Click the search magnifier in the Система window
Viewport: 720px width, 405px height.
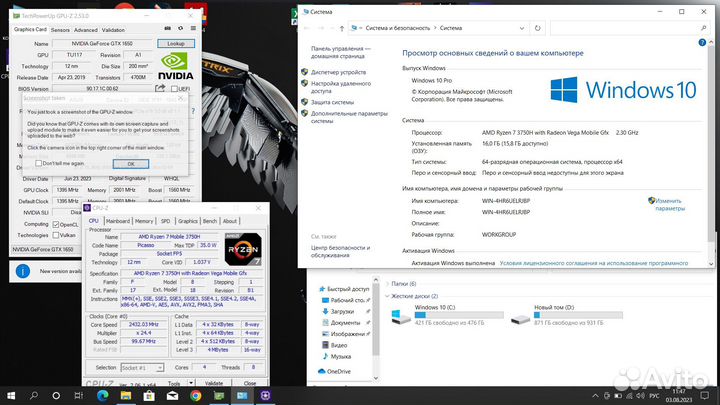click(703, 28)
